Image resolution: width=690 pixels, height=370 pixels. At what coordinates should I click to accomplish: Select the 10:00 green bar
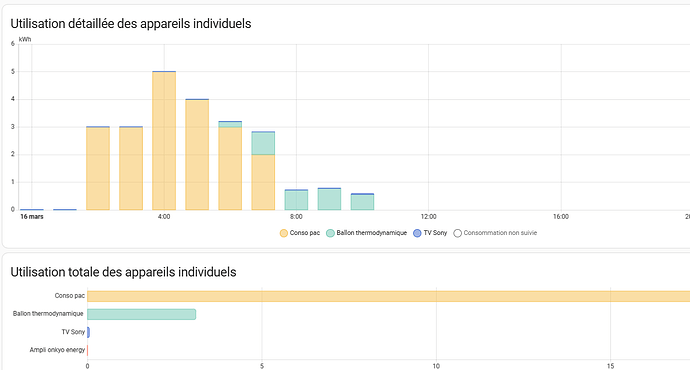pos(363,202)
